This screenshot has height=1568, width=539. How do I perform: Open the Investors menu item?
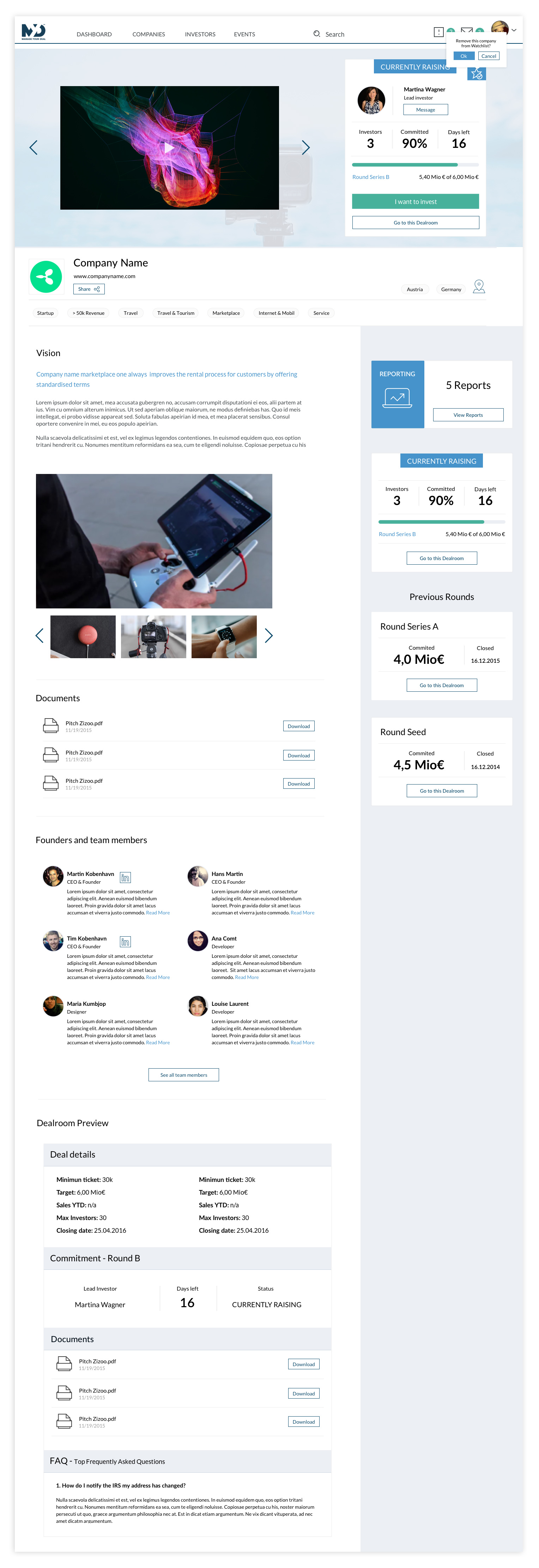click(200, 34)
